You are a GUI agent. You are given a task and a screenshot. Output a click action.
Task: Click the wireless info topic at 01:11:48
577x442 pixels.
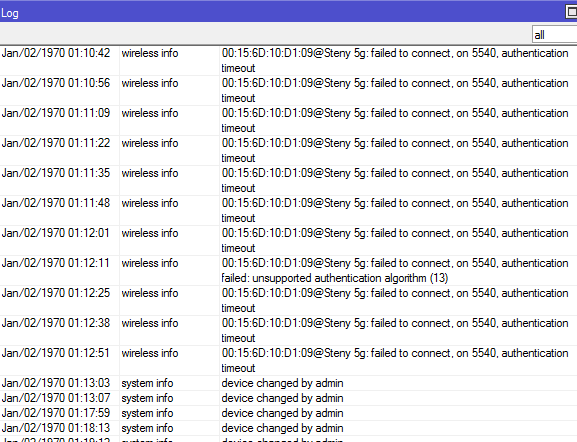(150, 203)
